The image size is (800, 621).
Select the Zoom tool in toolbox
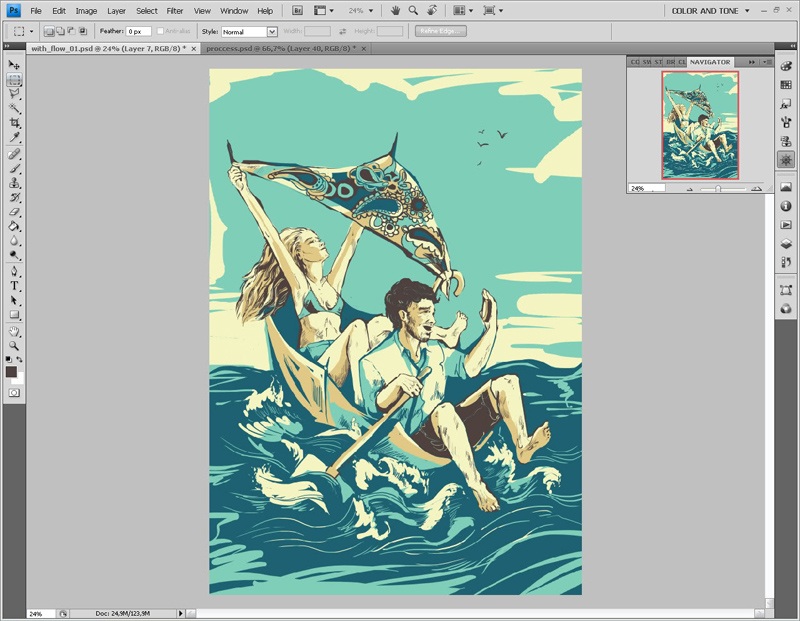pyautogui.click(x=14, y=345)
